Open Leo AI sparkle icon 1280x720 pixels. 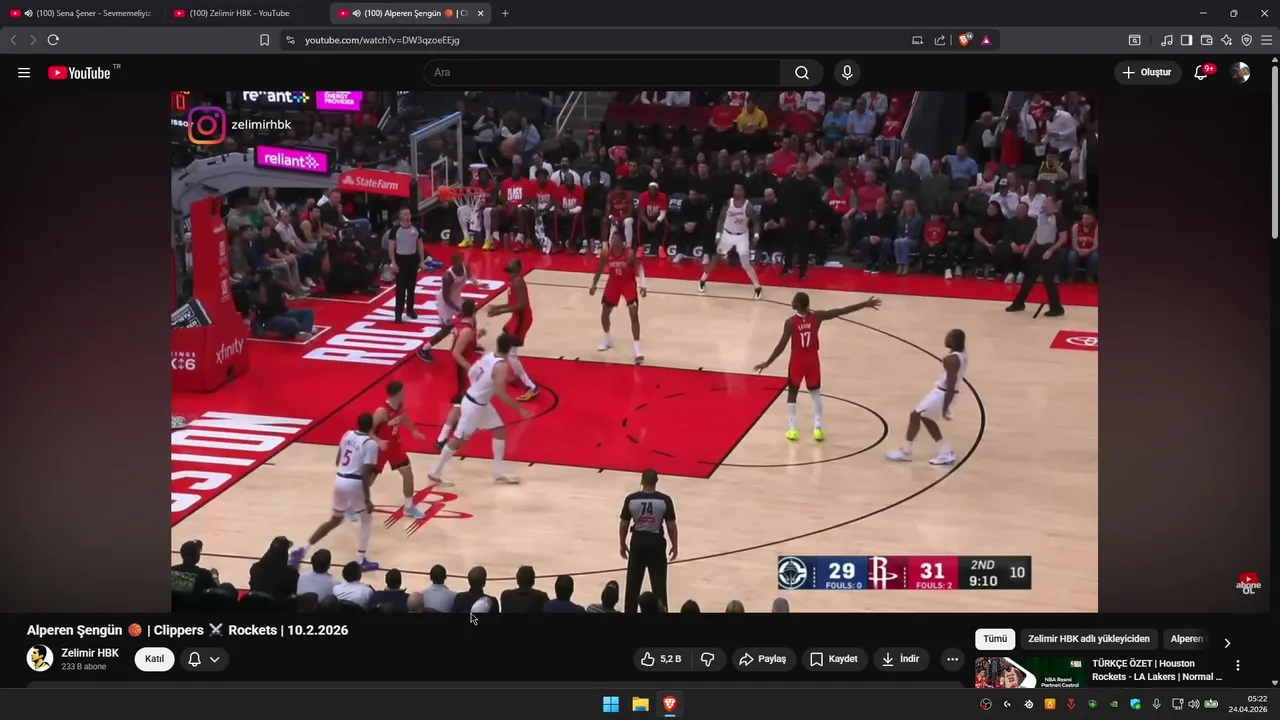1226,40
